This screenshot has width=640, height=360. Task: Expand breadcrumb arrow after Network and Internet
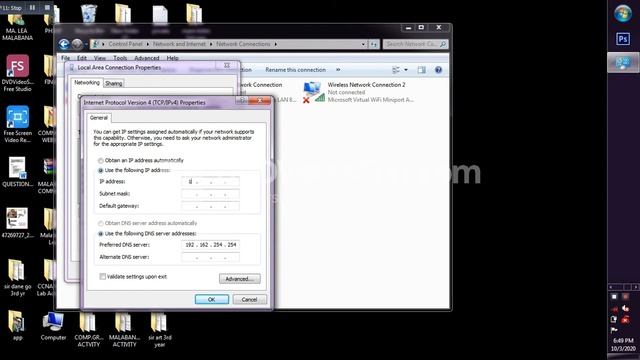point(211,44)
